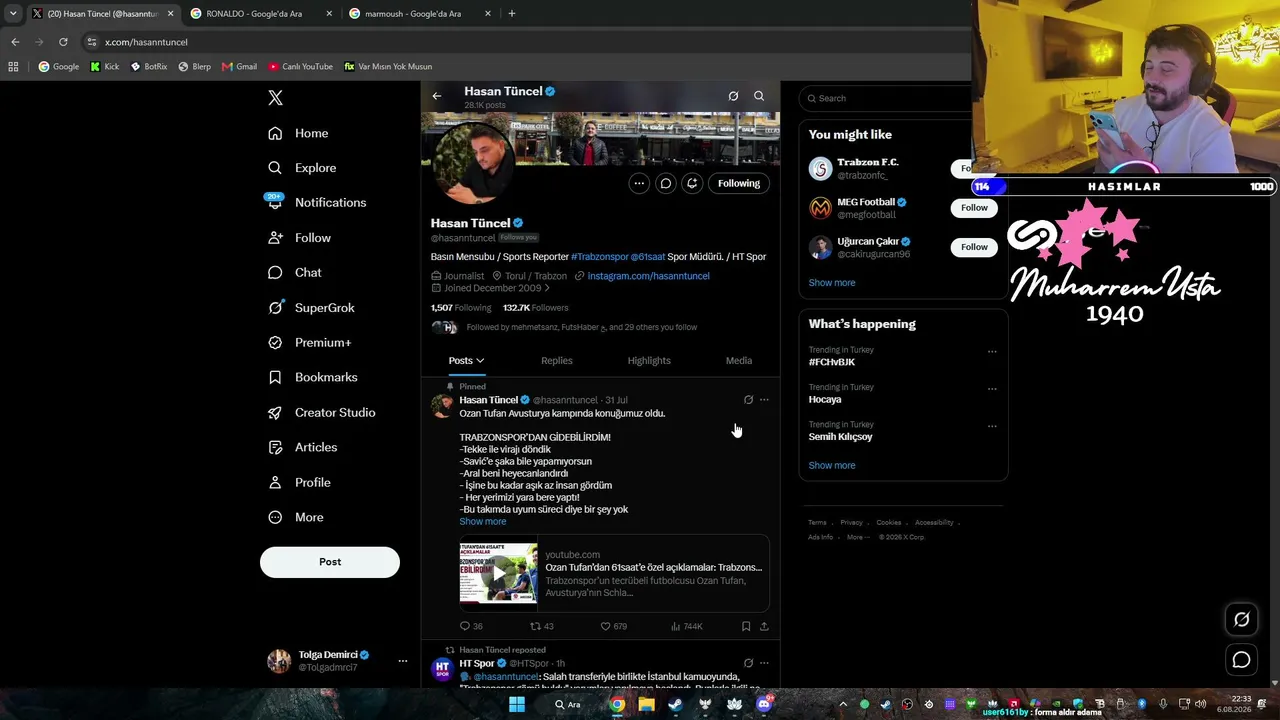Expand the Joined December 2009 chevron

click(x=547, y=288)
